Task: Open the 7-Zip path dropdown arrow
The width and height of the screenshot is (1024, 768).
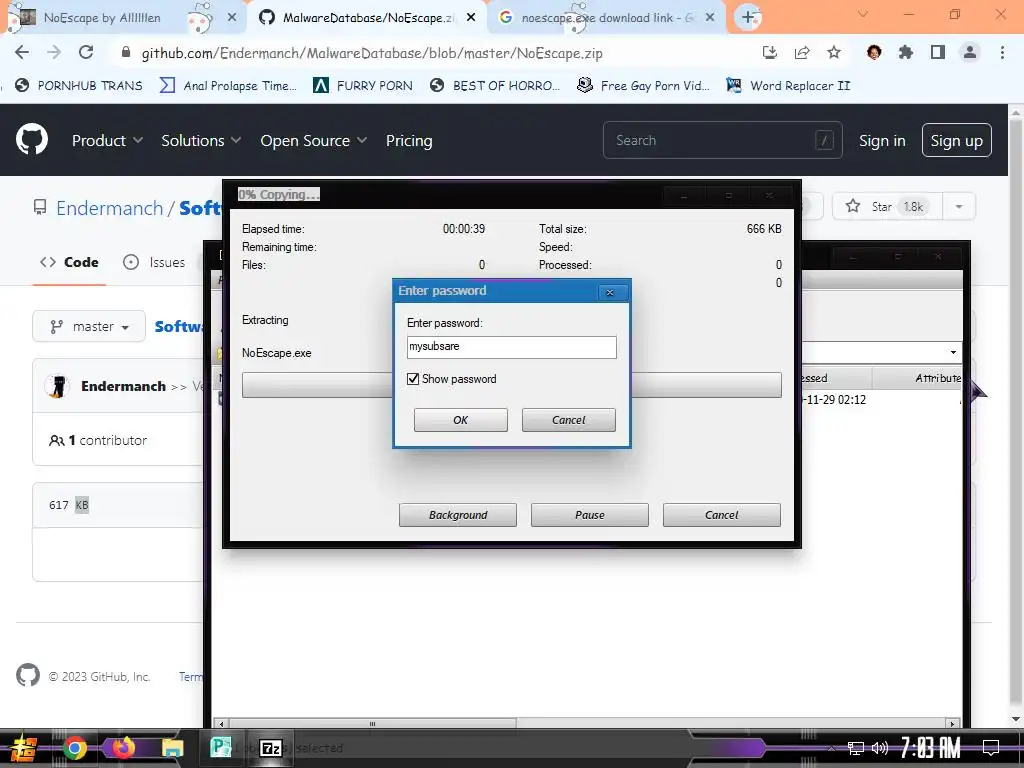Action: (953, 353)
